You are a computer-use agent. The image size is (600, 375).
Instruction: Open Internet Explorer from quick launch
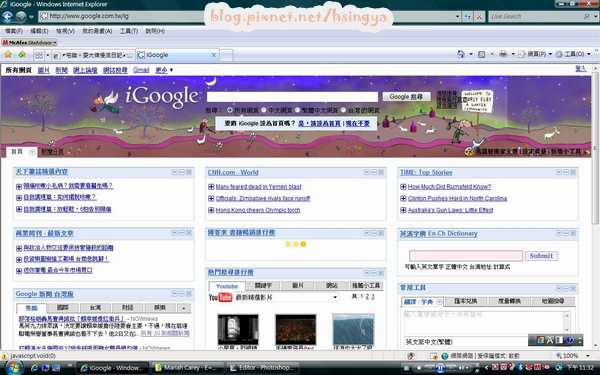[34, 368]
